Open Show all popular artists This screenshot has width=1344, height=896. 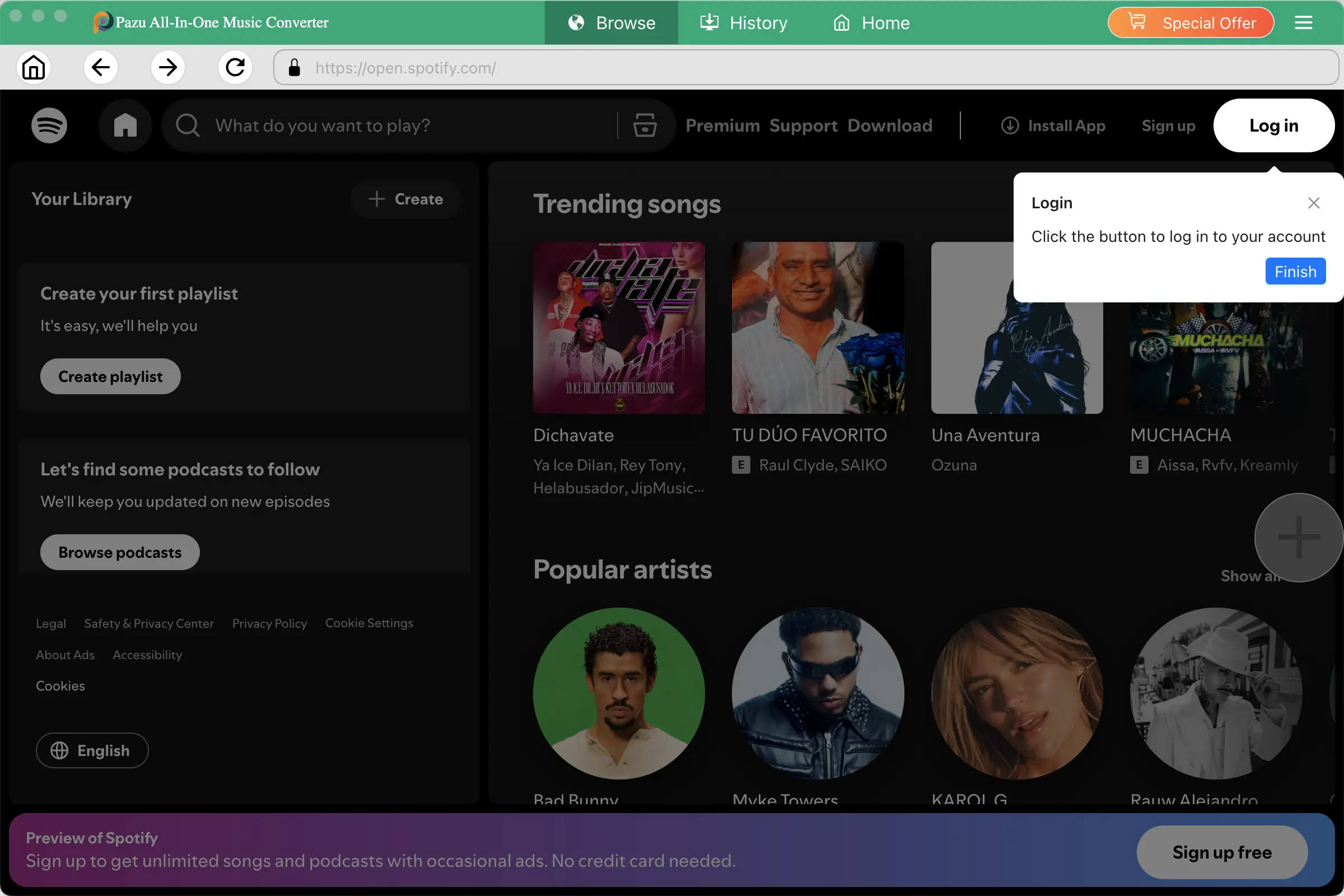(x=1249, y=576)
